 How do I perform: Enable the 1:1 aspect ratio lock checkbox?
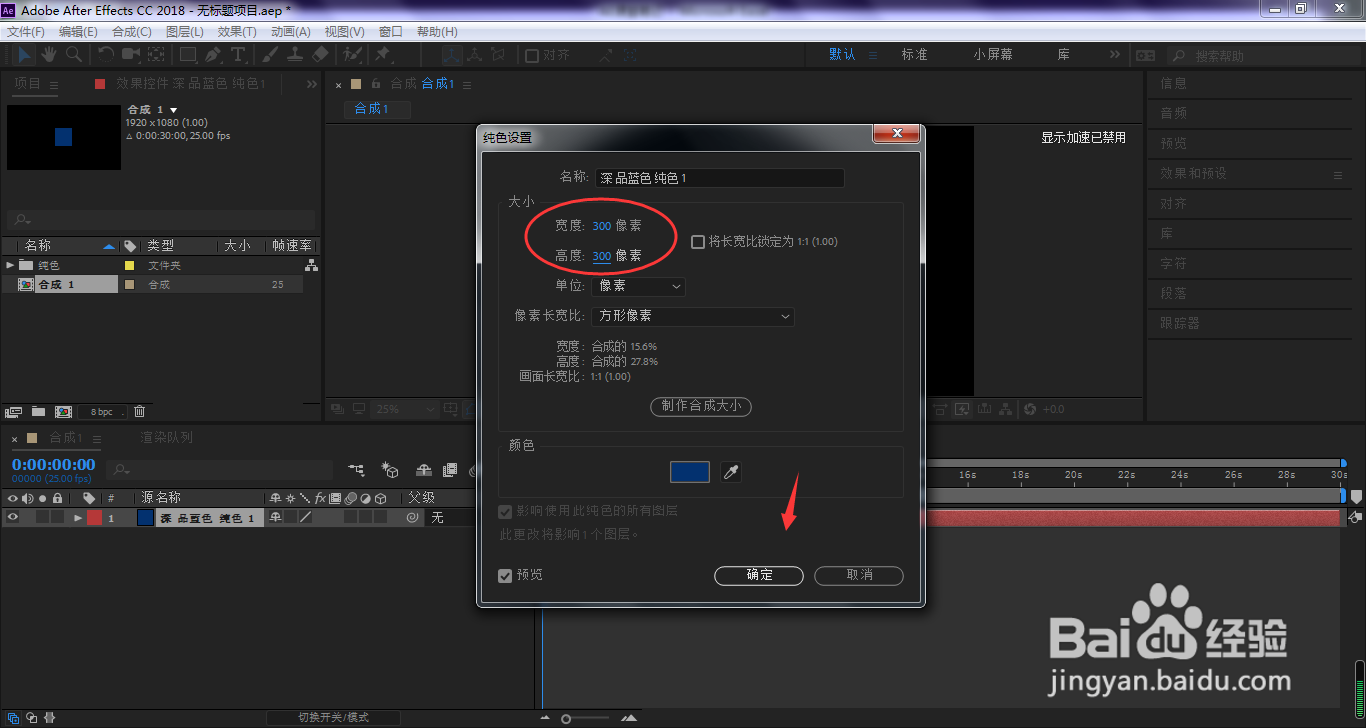697,241
